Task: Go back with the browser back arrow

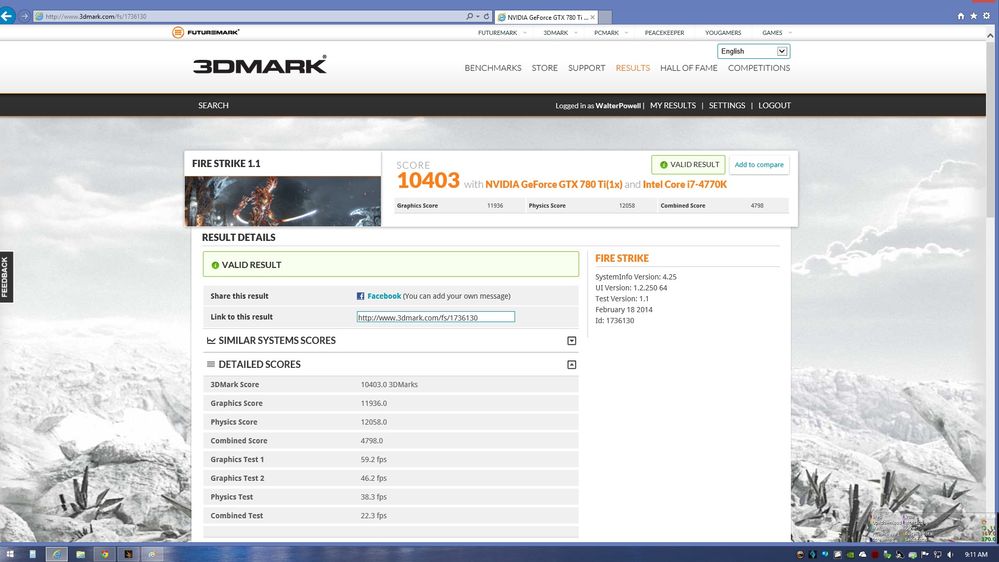Action: (7, 16)
